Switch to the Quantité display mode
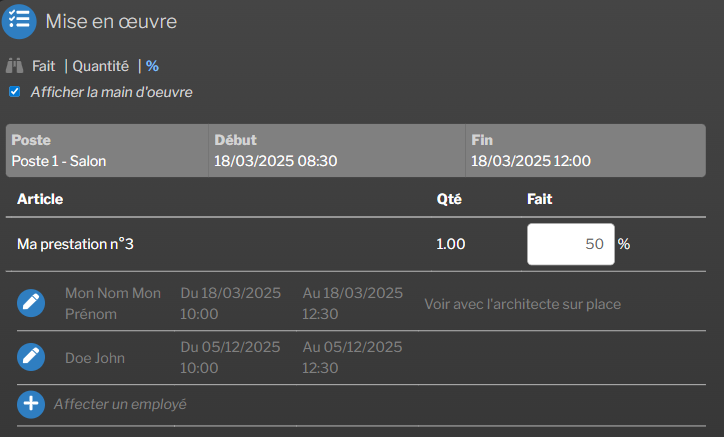Screen dimensions: 724x437 100,66
